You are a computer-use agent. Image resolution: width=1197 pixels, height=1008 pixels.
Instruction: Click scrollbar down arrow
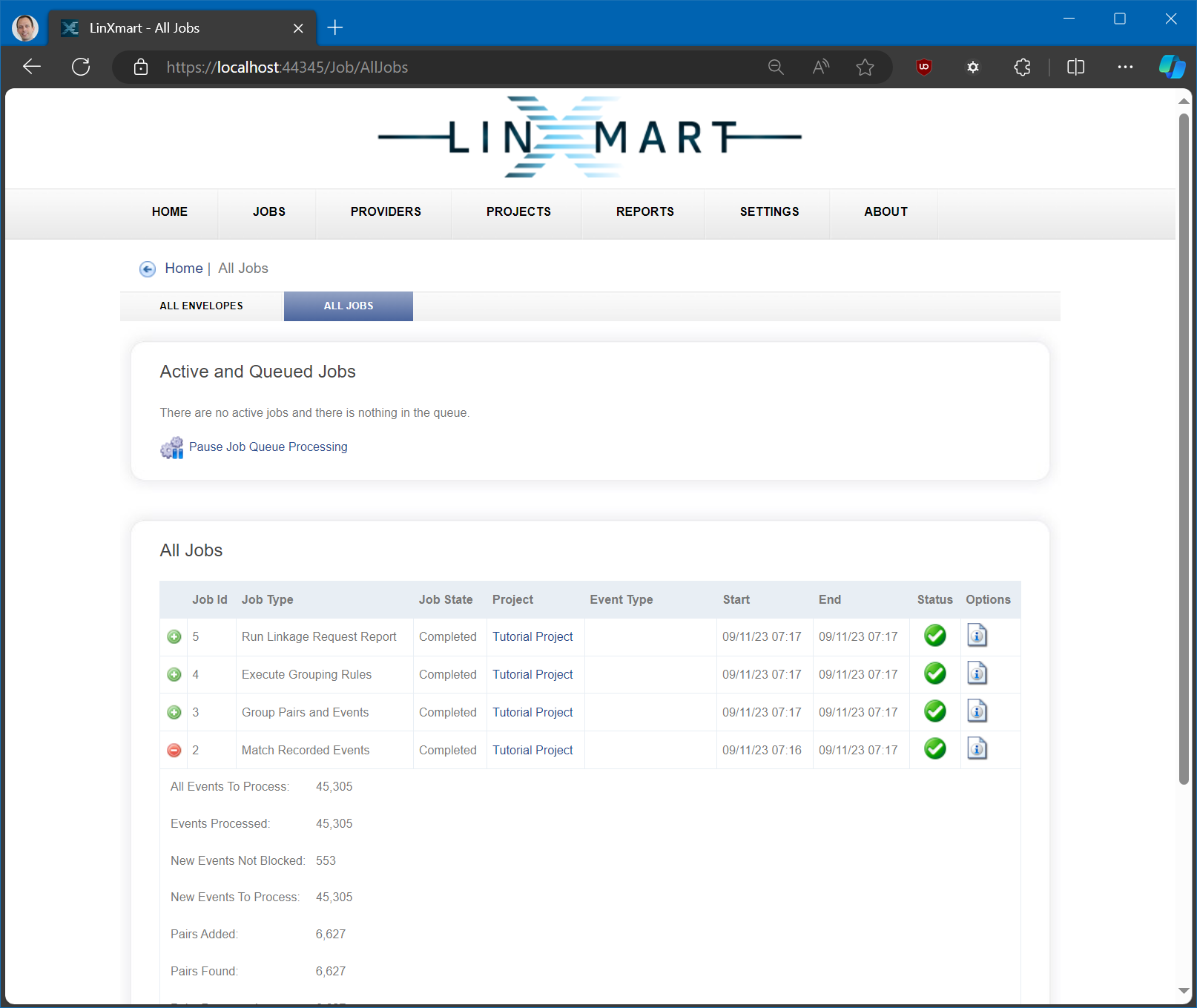tap(1184, 991)
